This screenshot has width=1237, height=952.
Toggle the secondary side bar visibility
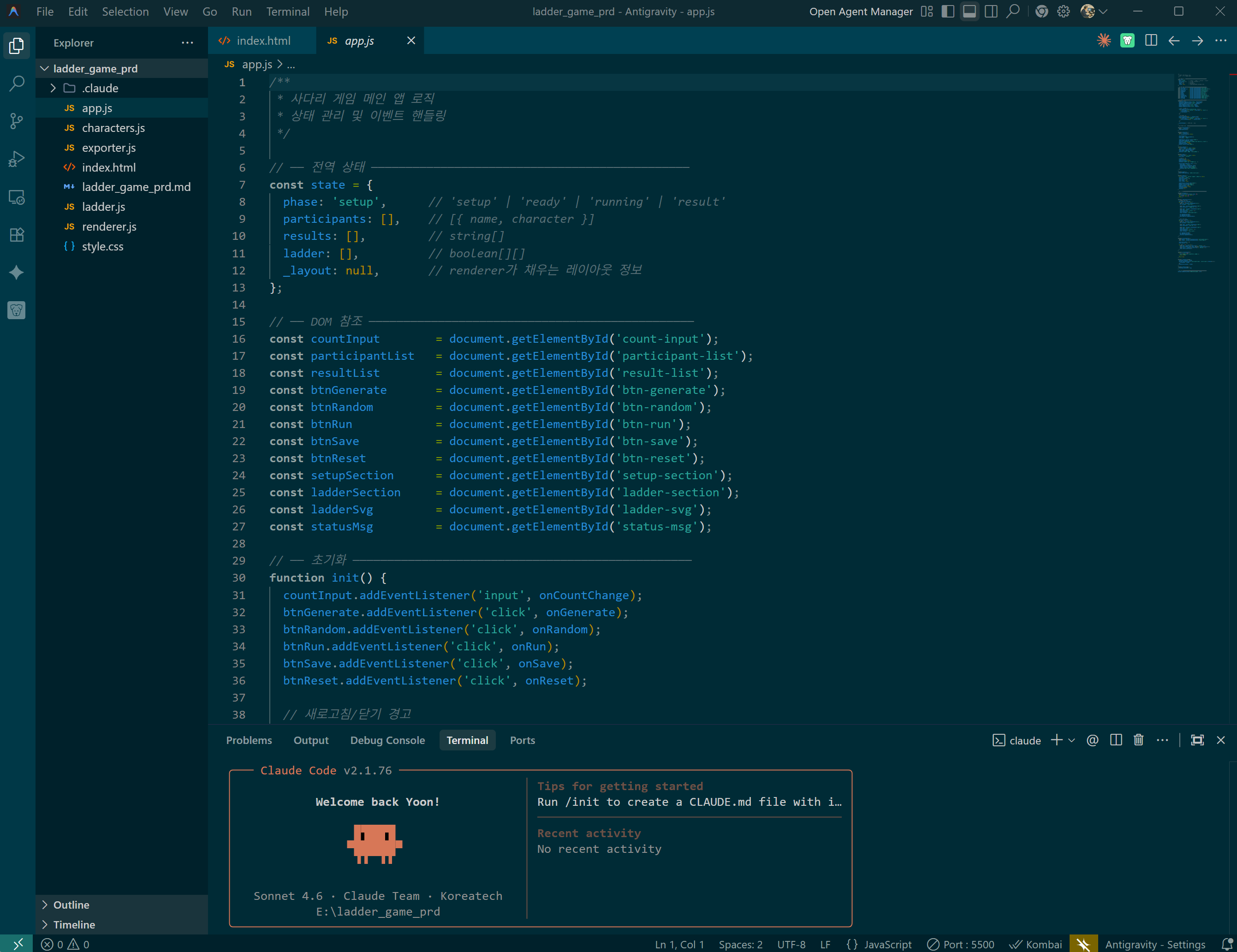click(x=991, y=12)
